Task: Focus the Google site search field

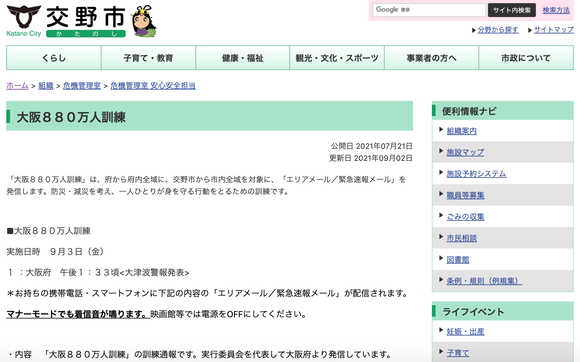Action: (x=429, y=10)
